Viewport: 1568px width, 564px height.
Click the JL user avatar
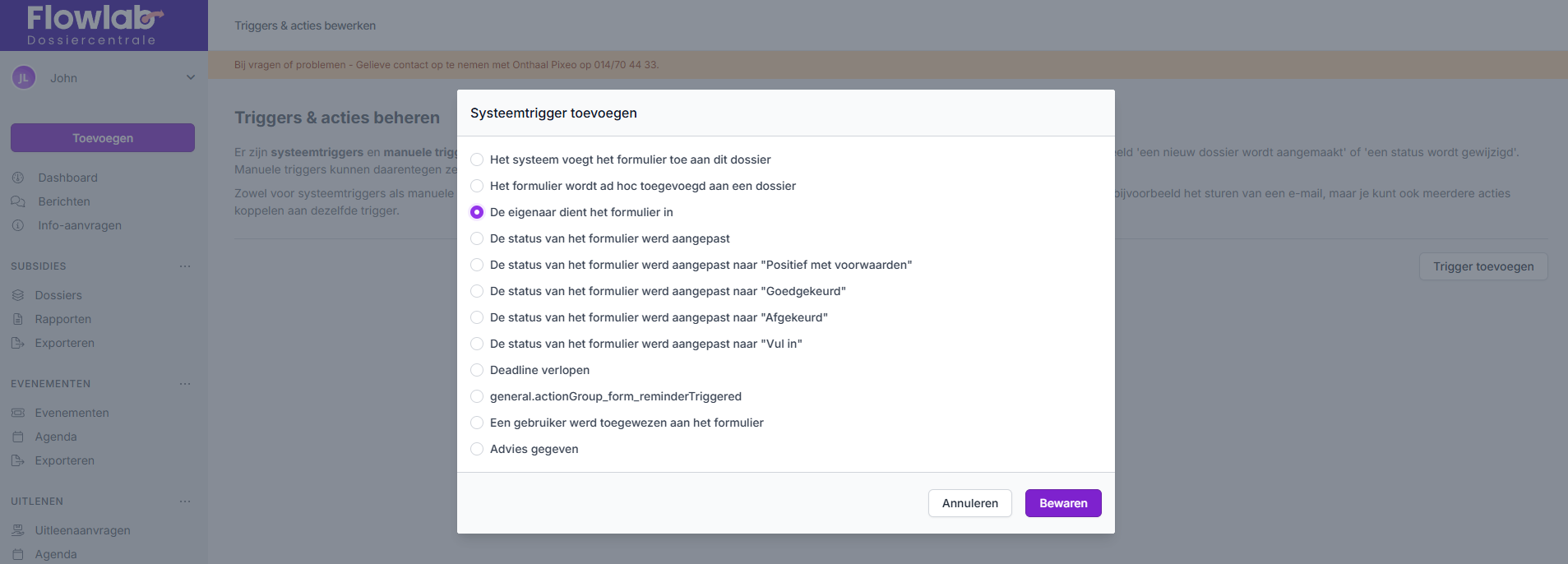click(x=24, y=78)
